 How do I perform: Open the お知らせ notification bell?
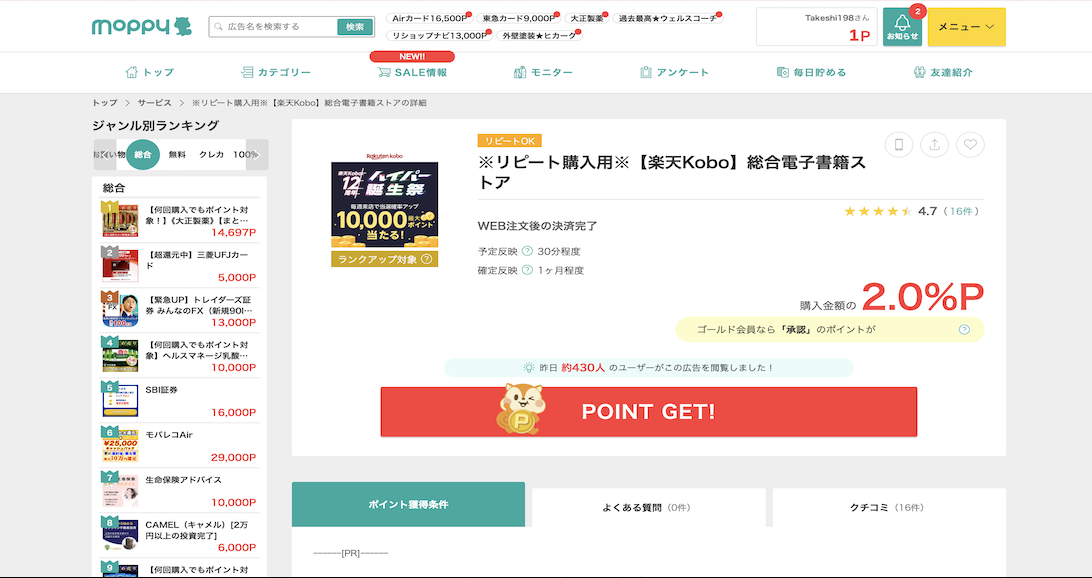pos(902,27)
